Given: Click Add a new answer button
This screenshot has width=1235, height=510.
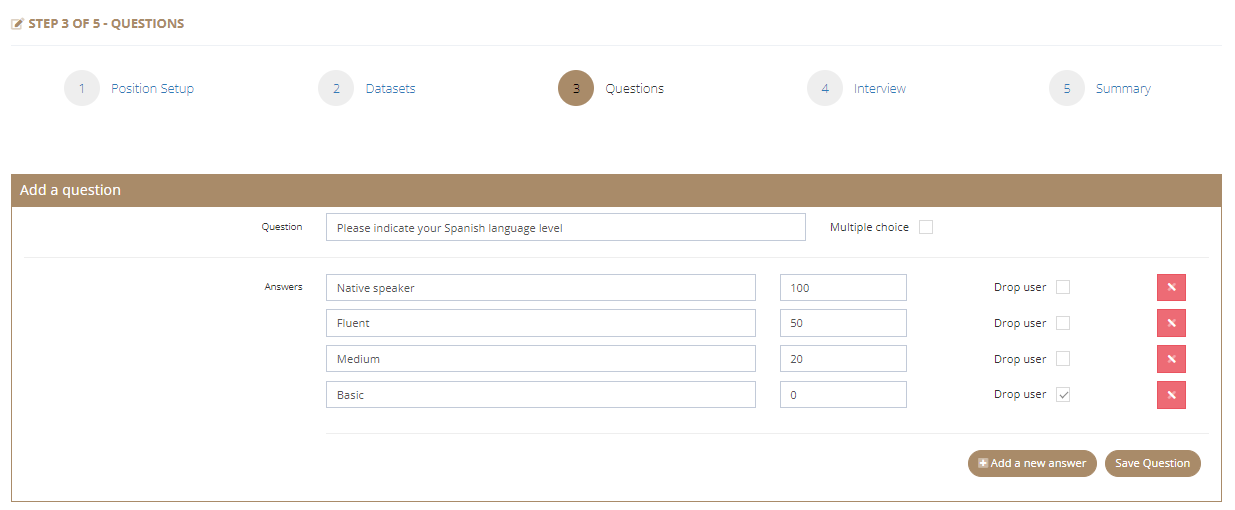Looking at the screenshot, I should pyautogui.click(x=1032, y=463).
